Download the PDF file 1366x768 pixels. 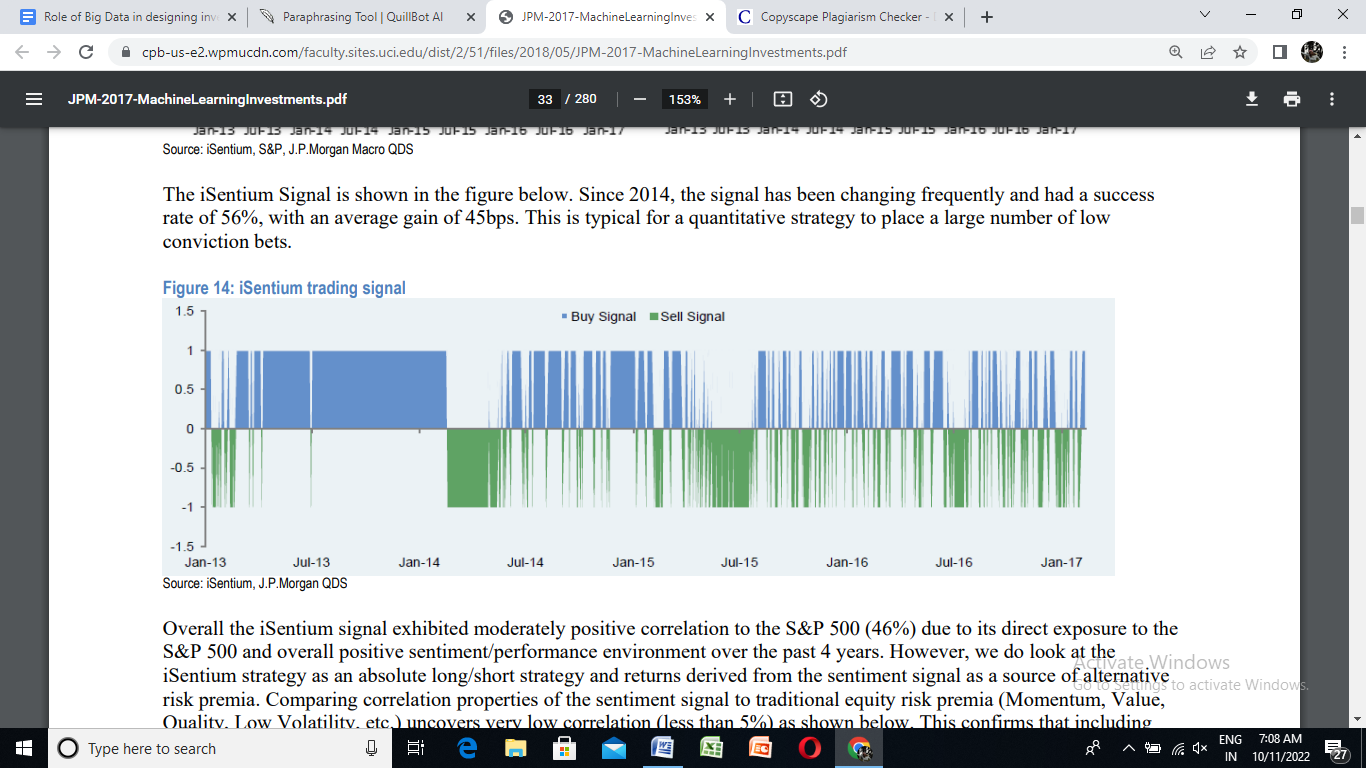coord(1251,99)
